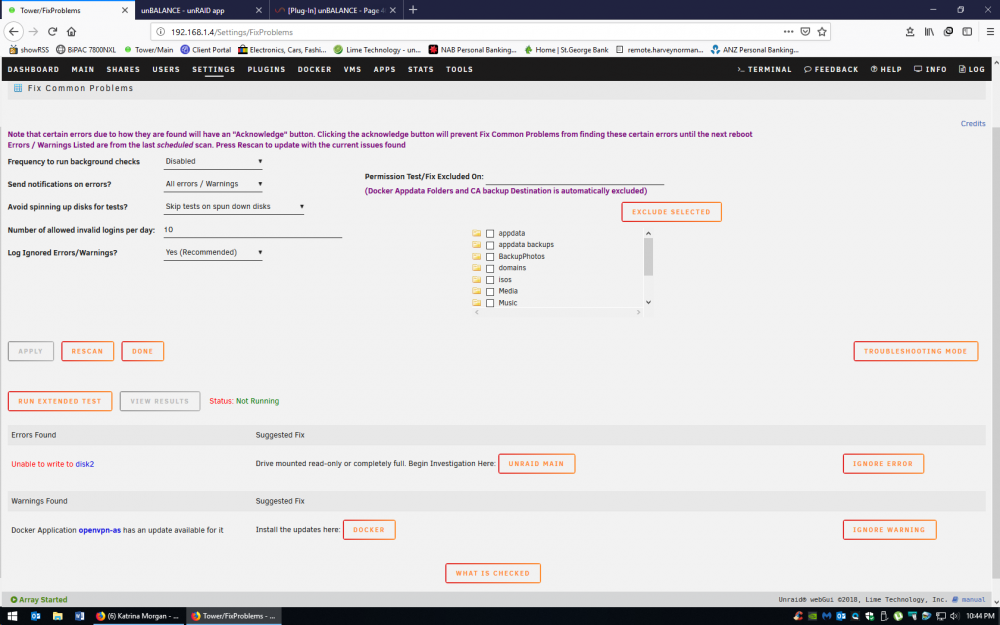This screenshot has width=1000, height=625.
Task: Go to Main menu
Action: [83, 69]
